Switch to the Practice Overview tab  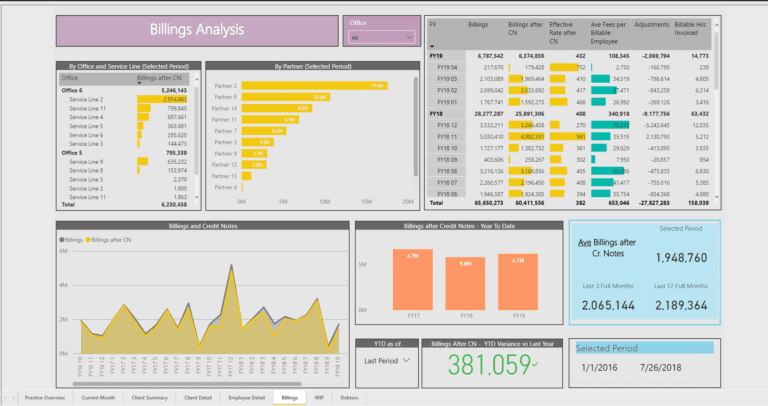[45, 398]
